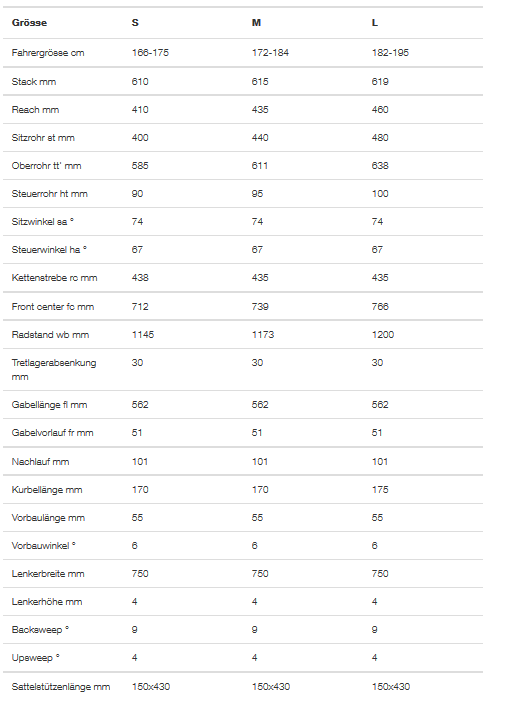Image resolution: width=508 pixels, height=706 pixels.
Task: Click the Sitzrohr st mm row label
Action: click(x=43, y=138)
